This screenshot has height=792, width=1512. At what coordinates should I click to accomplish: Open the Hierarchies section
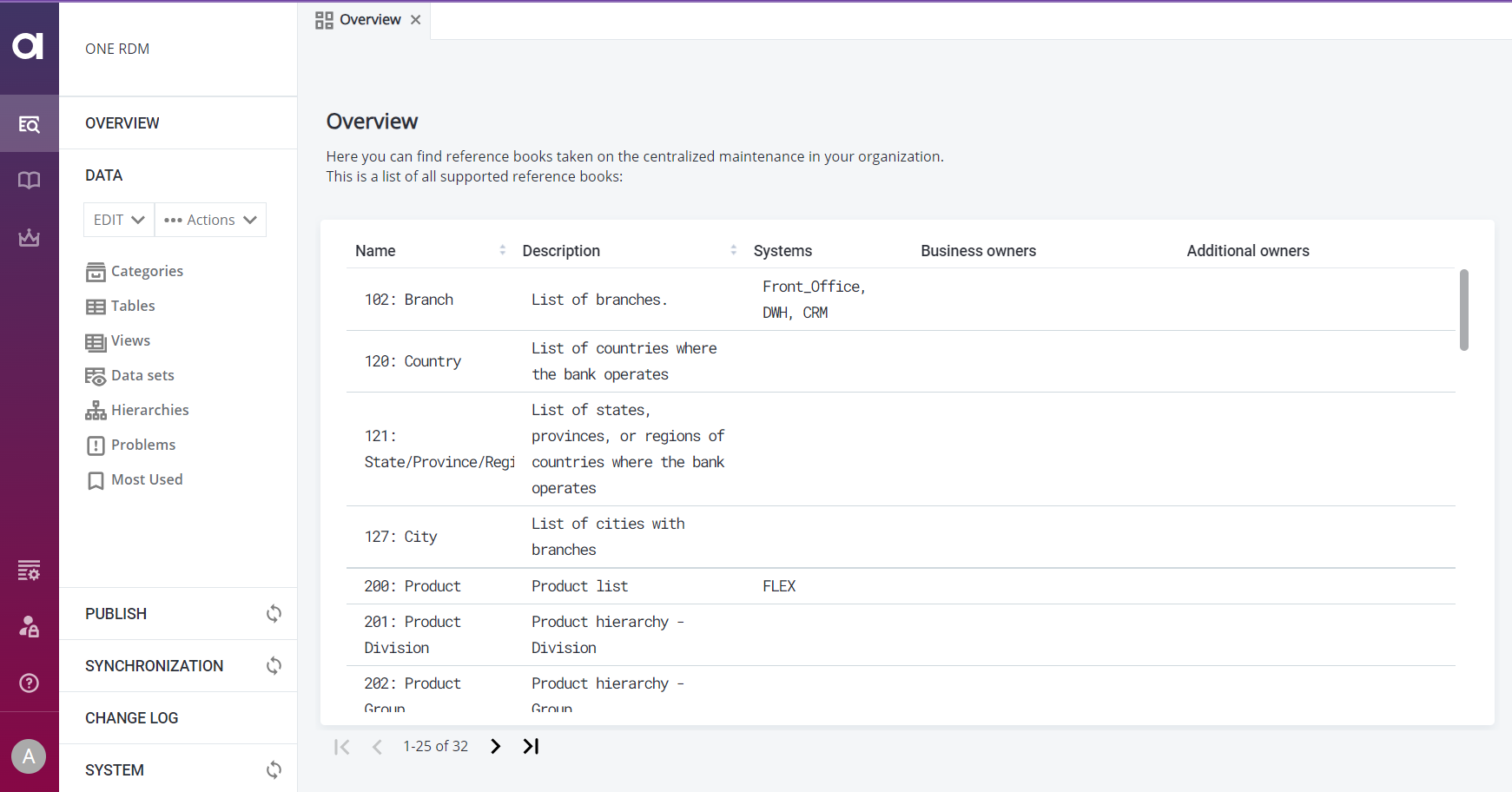[149, 410]
